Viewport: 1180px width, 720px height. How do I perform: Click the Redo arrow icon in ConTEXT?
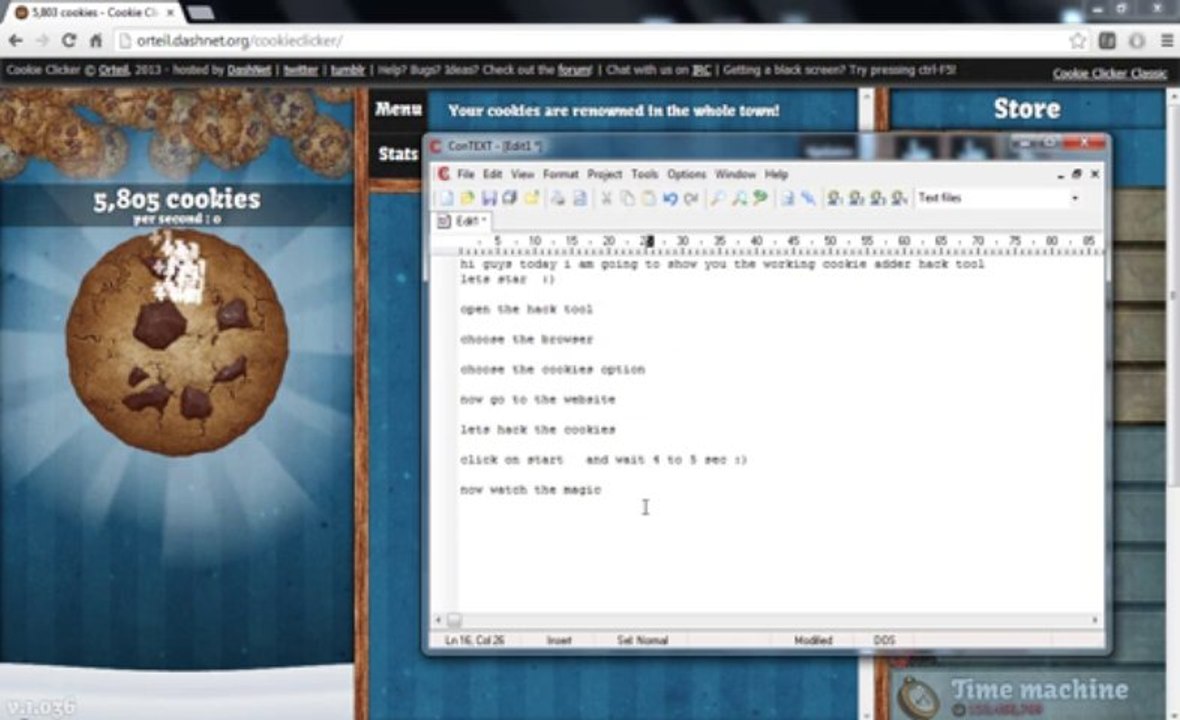pos(691,198)
